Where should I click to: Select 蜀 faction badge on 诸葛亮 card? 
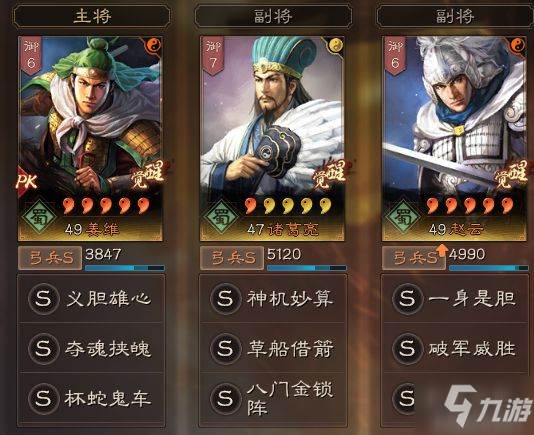tap(221, 217)
